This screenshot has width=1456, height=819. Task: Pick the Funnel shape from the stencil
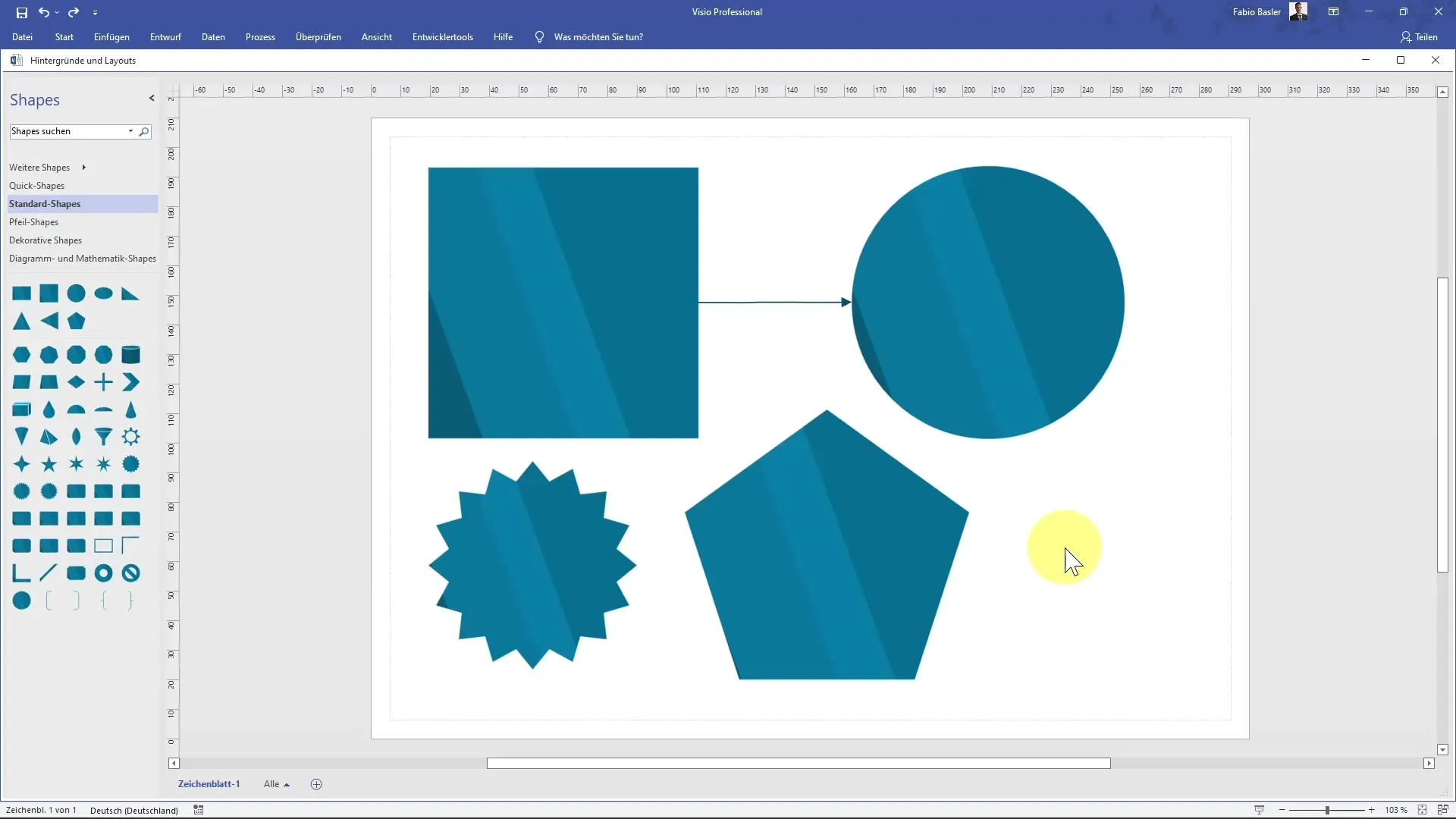pos(103,437)
